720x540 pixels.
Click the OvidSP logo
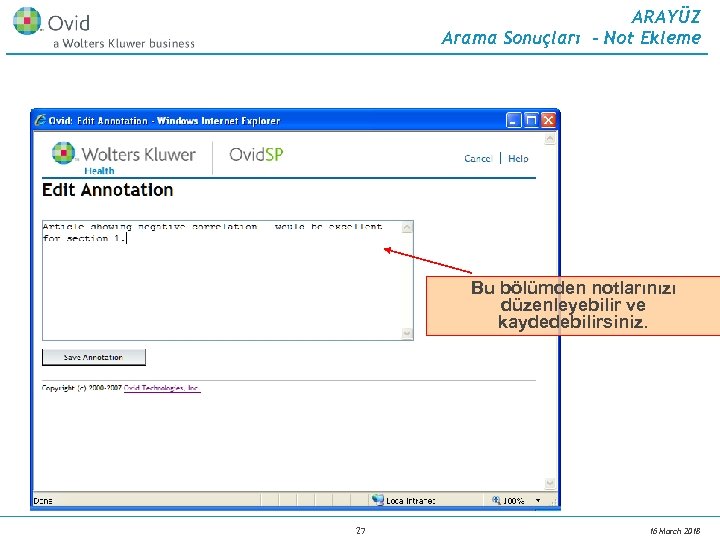pyautogui.click(x=256, y=154)
